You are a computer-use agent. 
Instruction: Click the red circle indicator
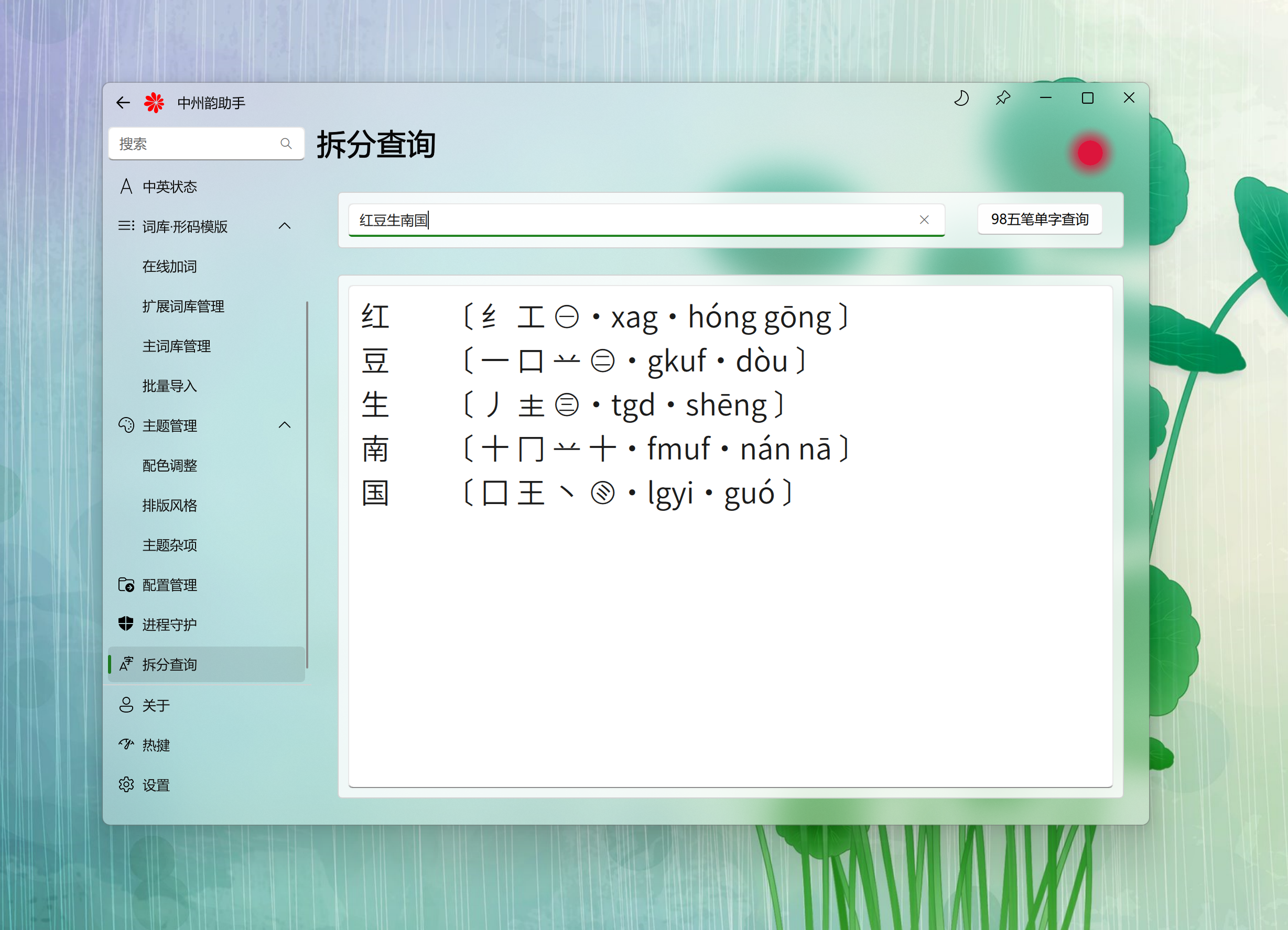[1089, 154]
